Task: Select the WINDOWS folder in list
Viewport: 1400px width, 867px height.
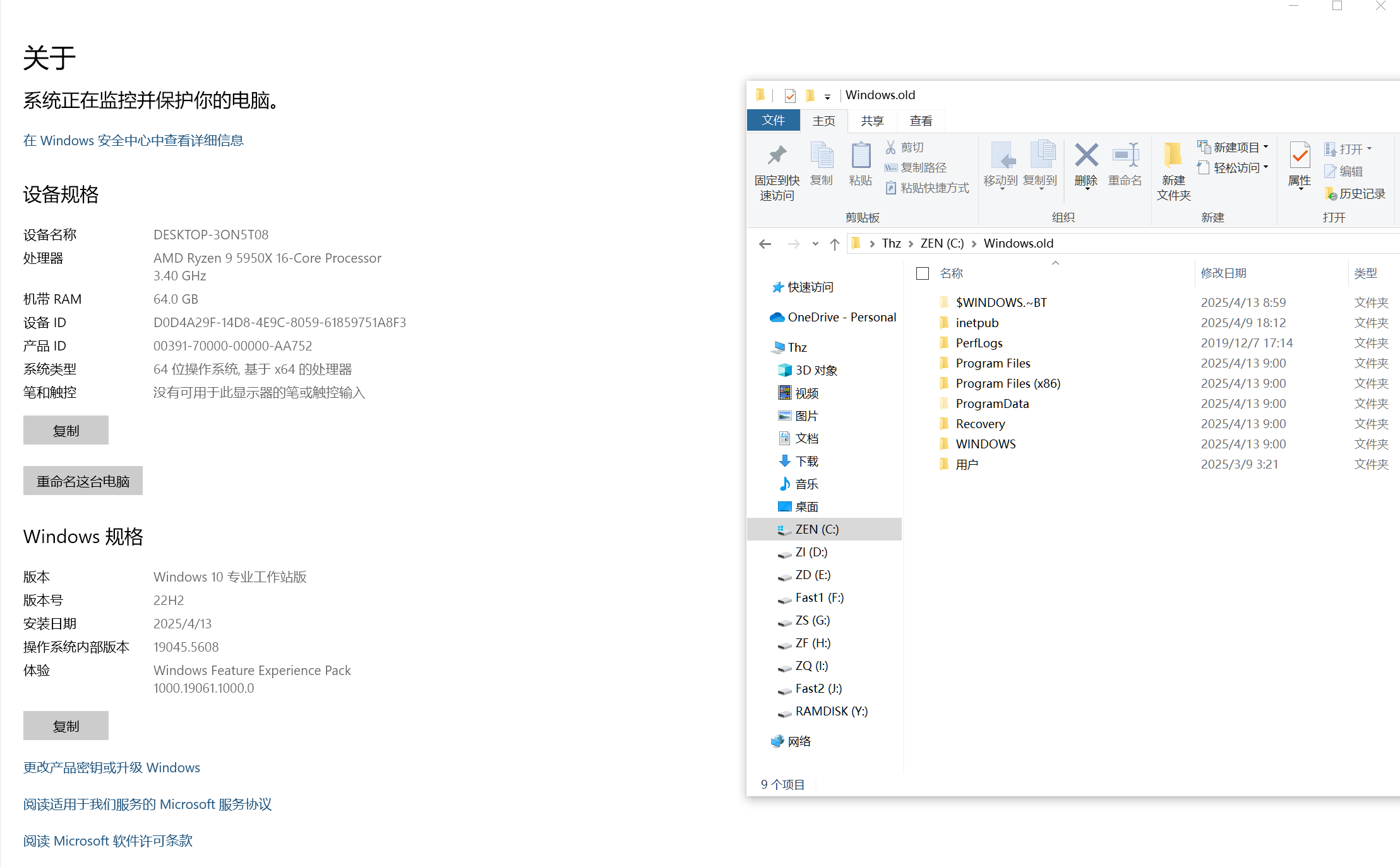Action: (986, 444)
